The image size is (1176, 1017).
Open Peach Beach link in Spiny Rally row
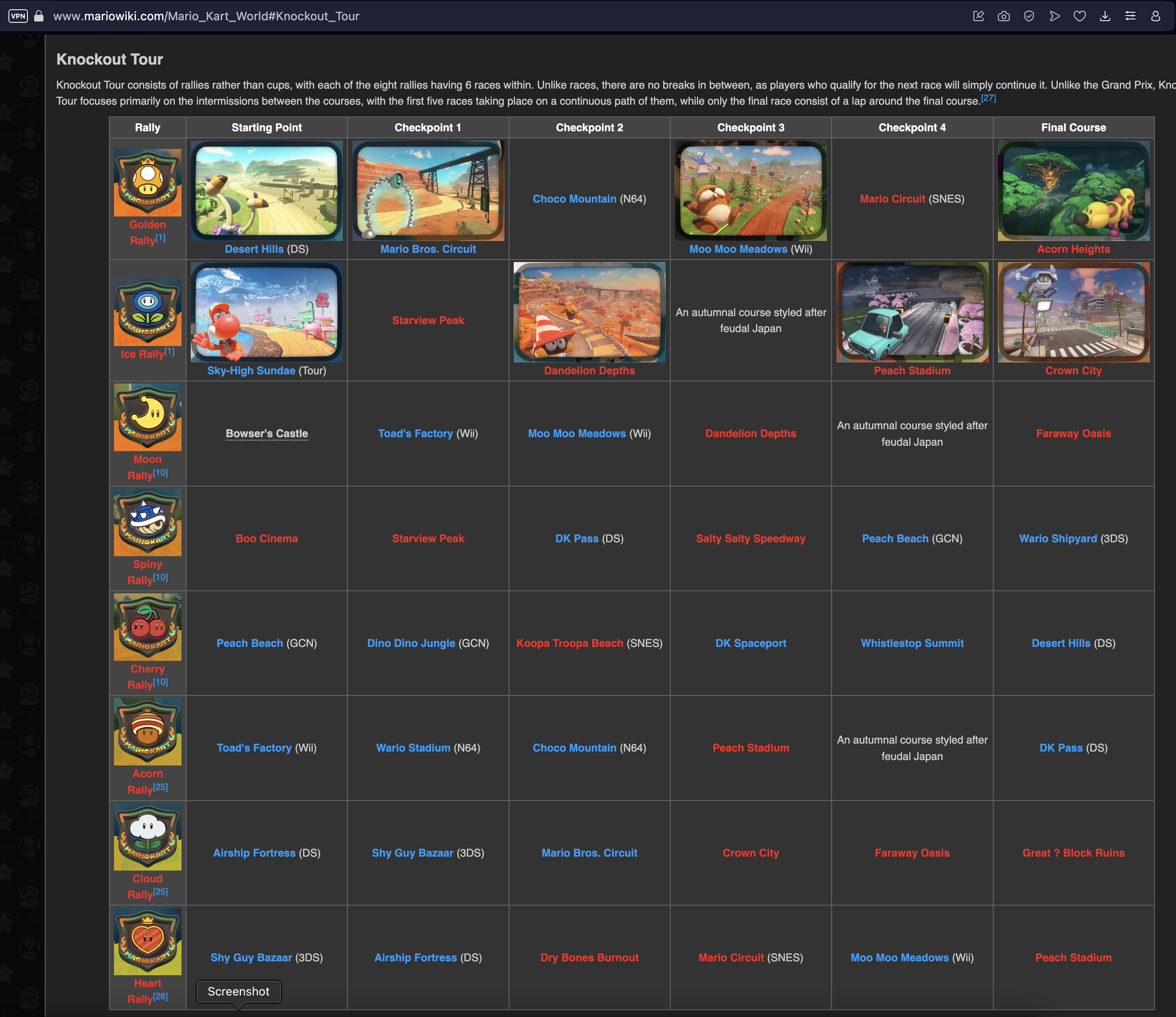click(895, 538)
